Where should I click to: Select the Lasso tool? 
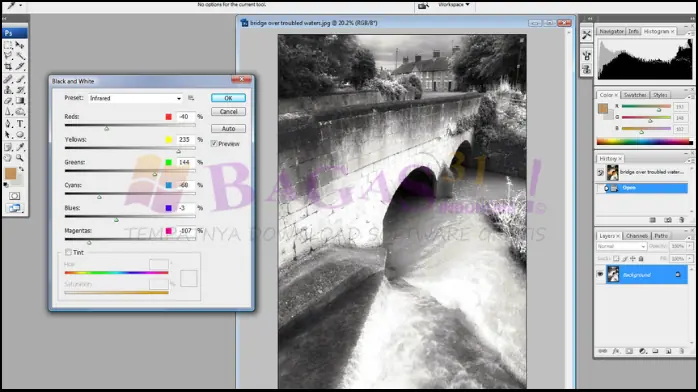pyautogui.click(x=8, y=56)
